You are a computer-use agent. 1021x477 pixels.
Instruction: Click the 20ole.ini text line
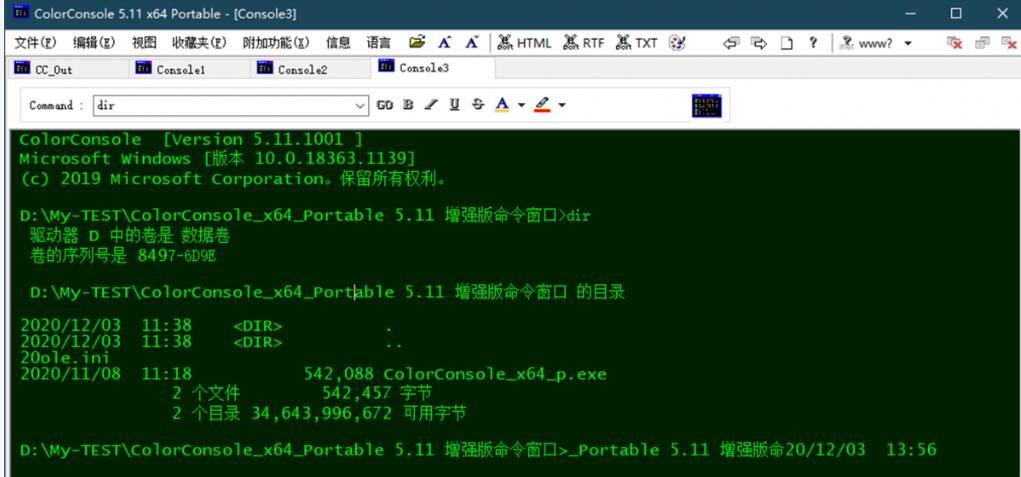[x=64, y=358]
